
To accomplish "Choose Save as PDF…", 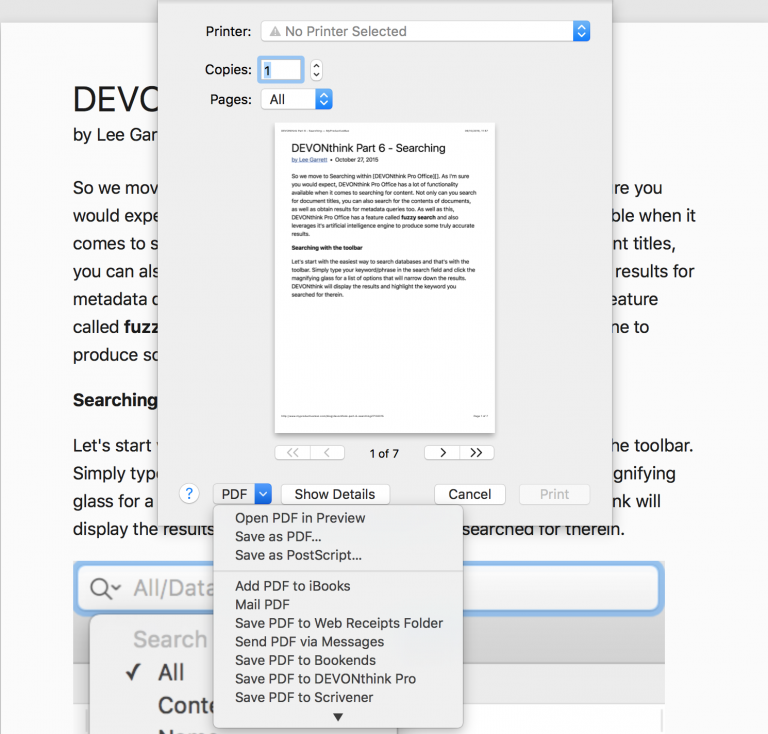I will coord(338,537).
